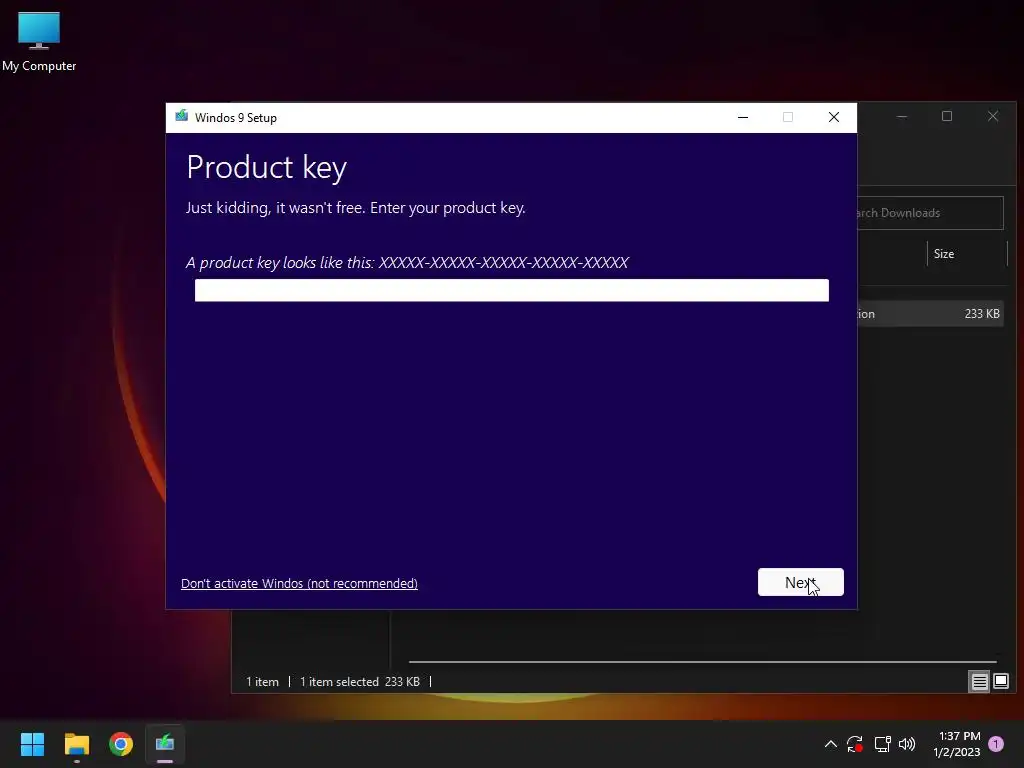This screenshot has height=768, width=1024.
Task: Close the Explorer window behind
Action: pos(993,116)
